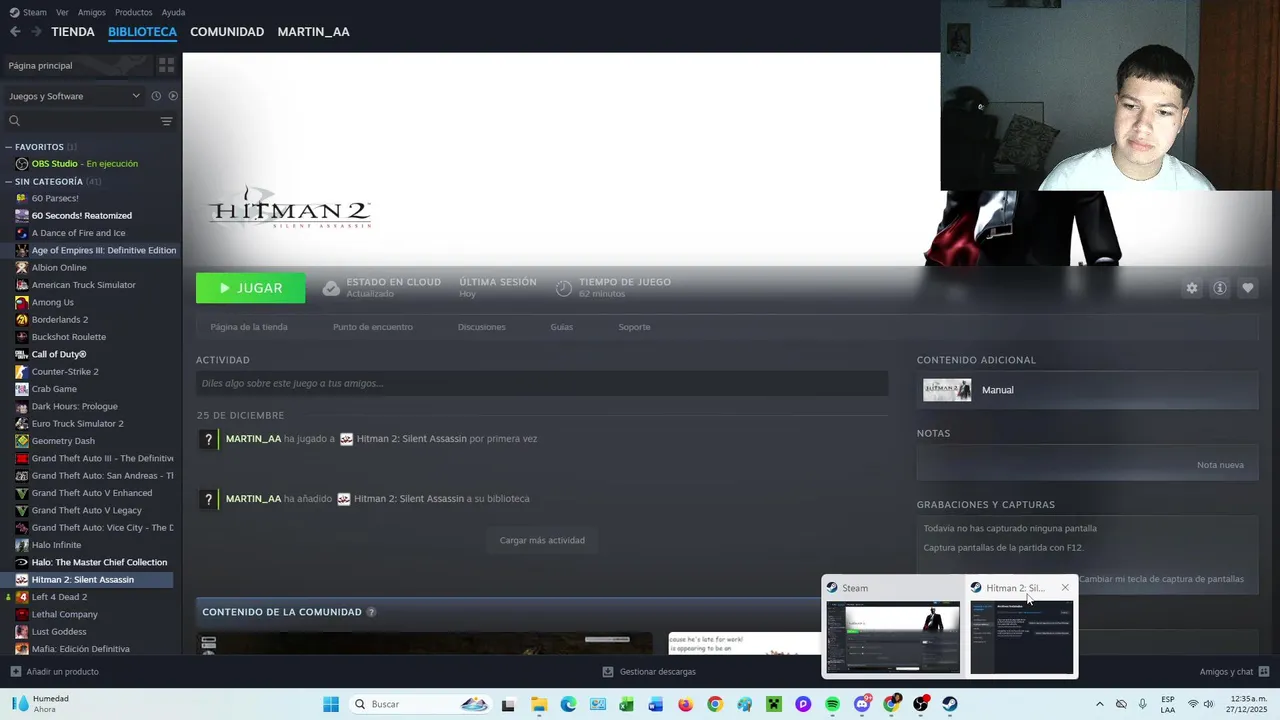1280x720 pixels.
Task: Select the Steam taskbar preview thumbnail
Action: tap(893, 637)
